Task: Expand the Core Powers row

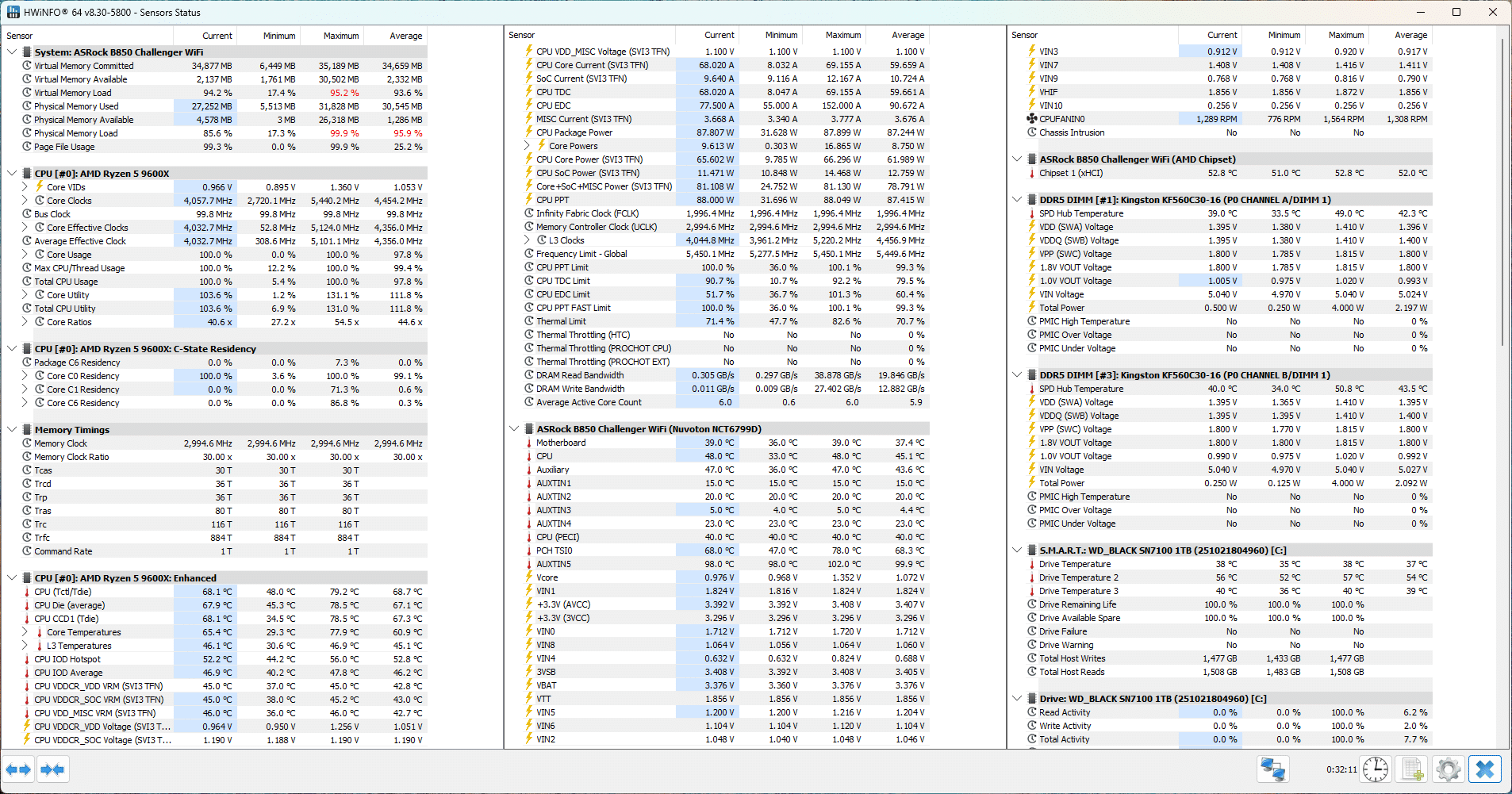Action: (x=527, y=146)
